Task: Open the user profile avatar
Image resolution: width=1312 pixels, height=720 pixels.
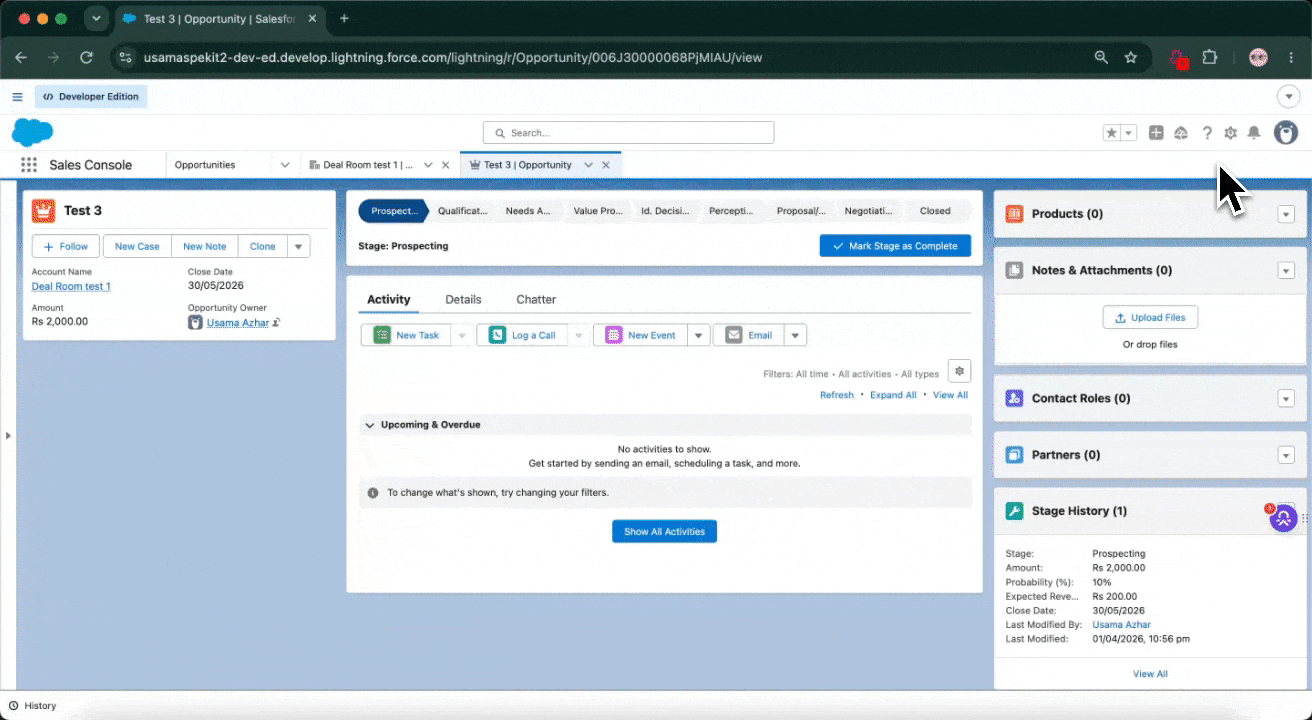Action: point(1285,133)
